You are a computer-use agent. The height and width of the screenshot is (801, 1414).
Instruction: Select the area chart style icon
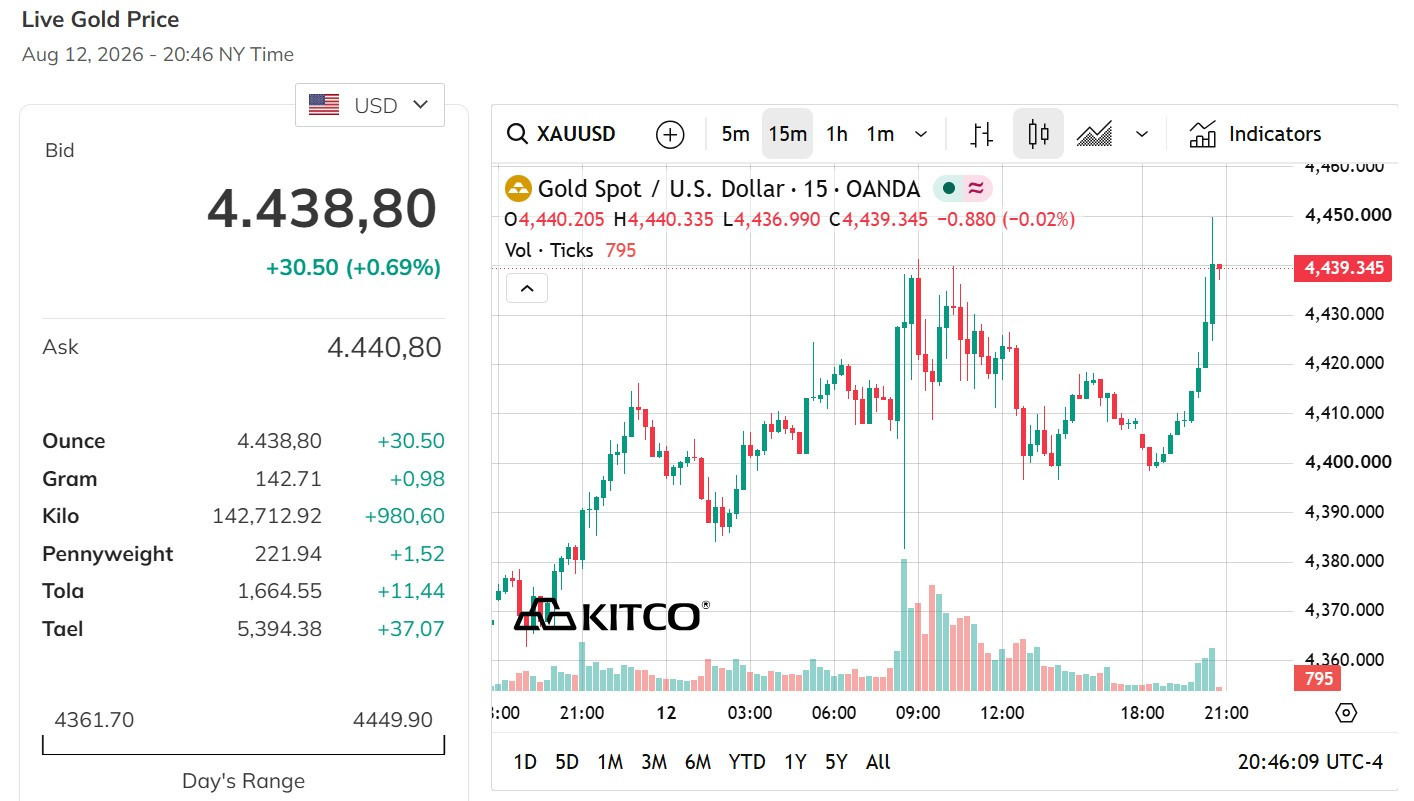(1095, 134)
